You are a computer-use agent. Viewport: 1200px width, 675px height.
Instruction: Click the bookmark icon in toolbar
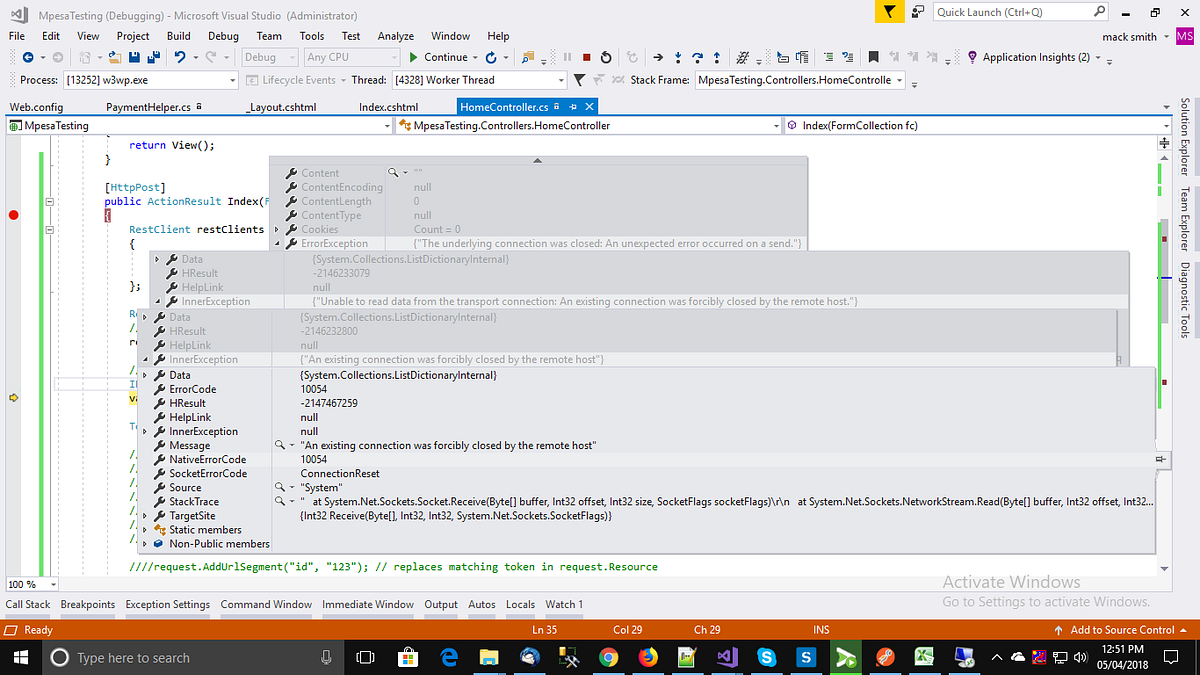(x=874, y=57)
